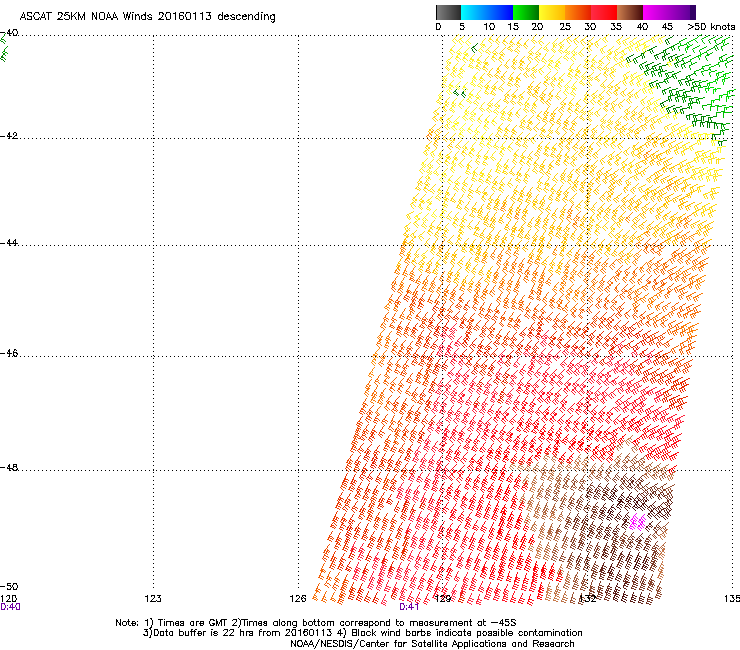Viewport: 740px width, 650px height.
Task: Select the orange 25-30 knots legend color
Action: [x=578, y=12]
